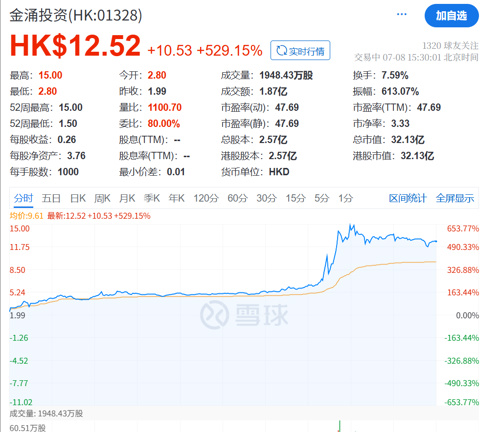Open the 周K weekly chart tab

[x=102, y=198]
